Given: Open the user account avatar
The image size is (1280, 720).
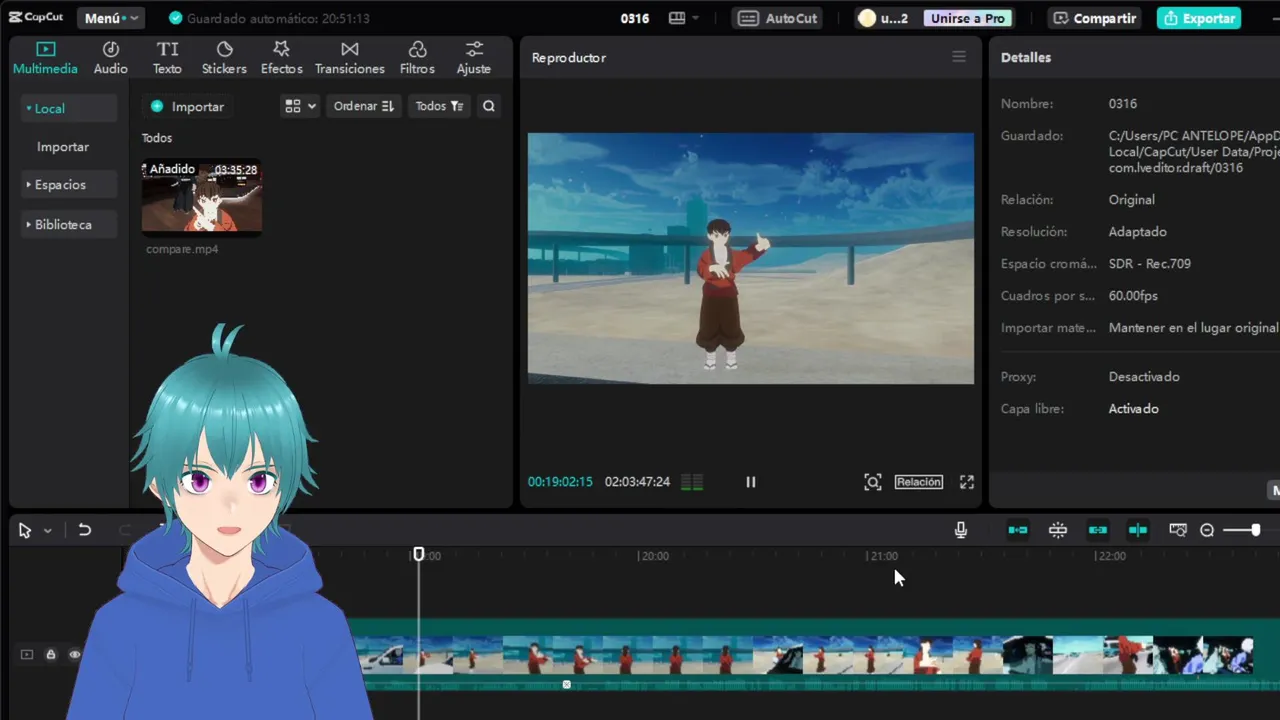Looking at the screenshot, I should coord(867,18).
